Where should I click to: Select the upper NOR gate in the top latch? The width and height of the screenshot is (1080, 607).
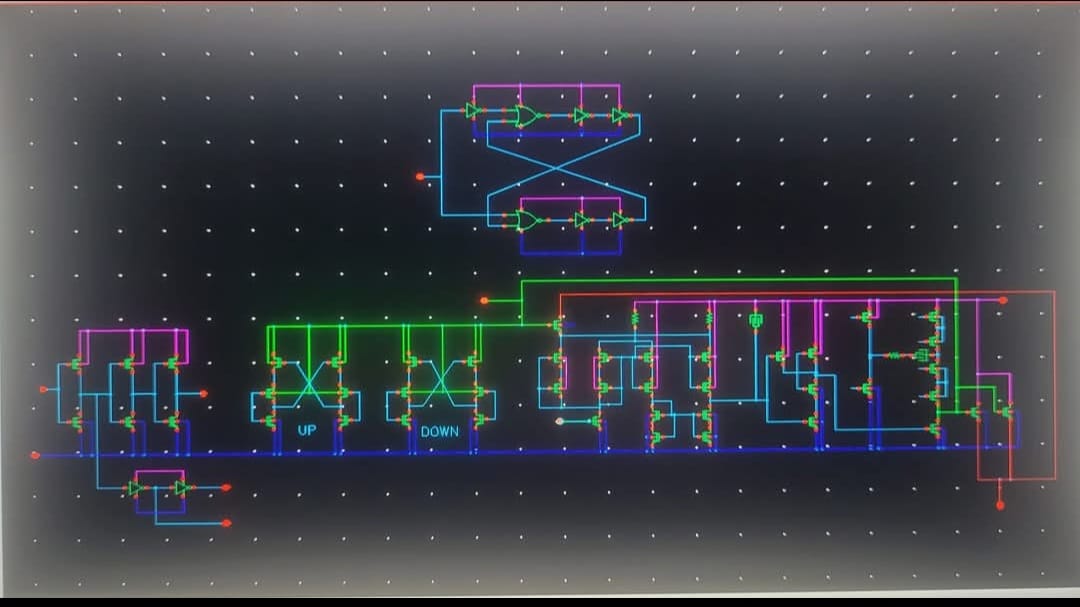tap(527, 116)
